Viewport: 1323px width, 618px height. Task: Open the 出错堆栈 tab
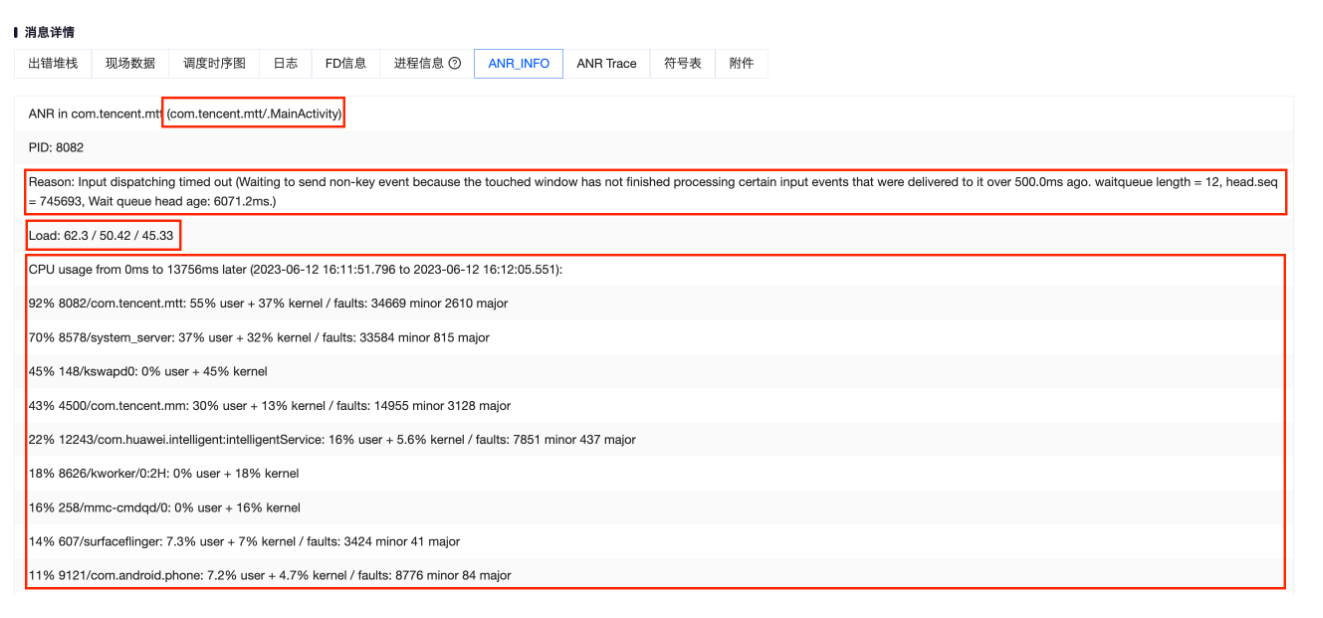pos(53,63)
